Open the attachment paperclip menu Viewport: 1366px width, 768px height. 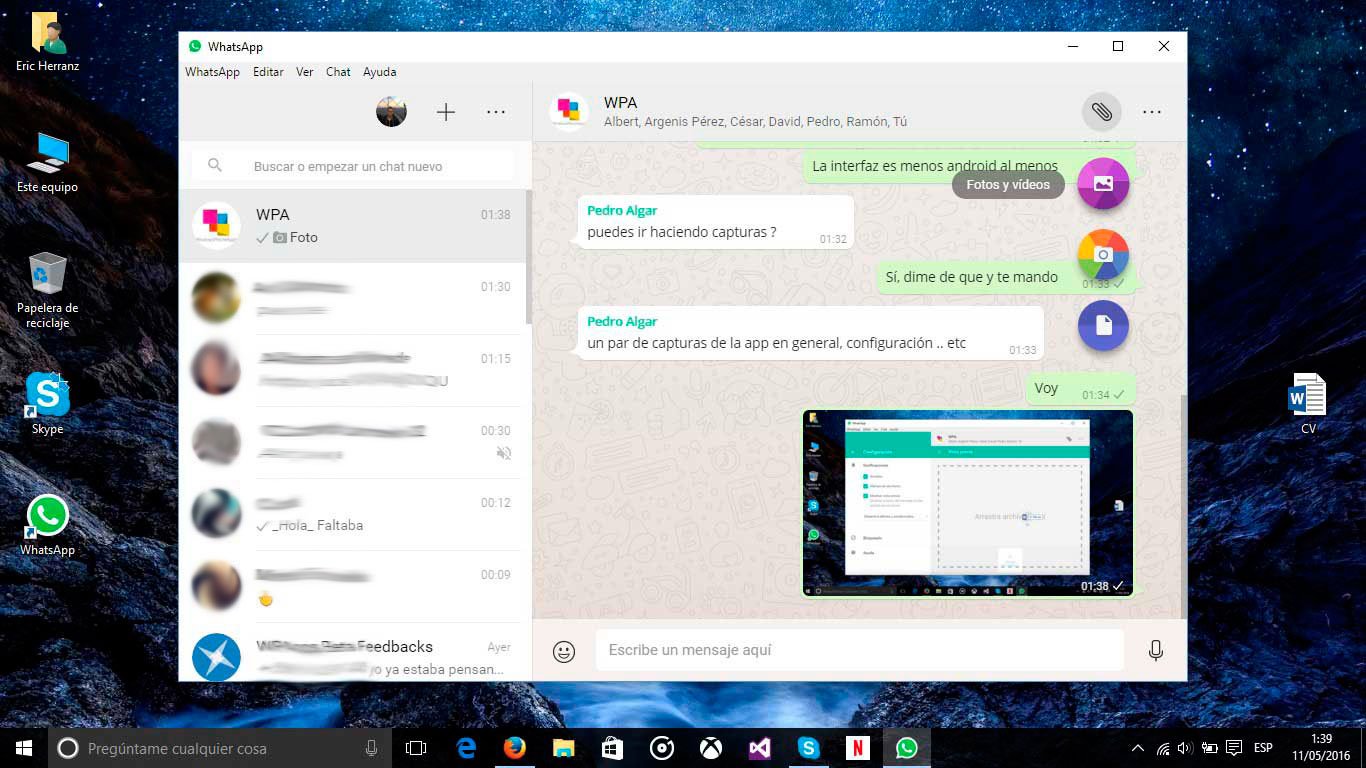[x=1101, y=112]
